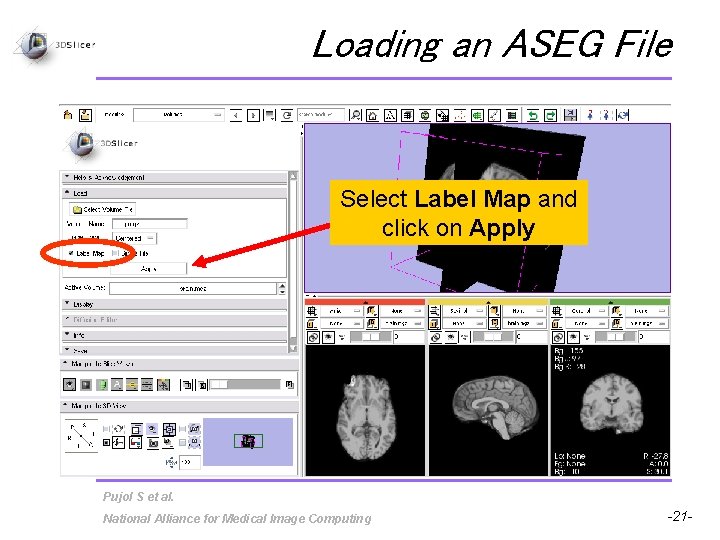Click the 3D view navigation thumbnail
The width and height of the screenshot is (720, 540).
coord(248,442)
